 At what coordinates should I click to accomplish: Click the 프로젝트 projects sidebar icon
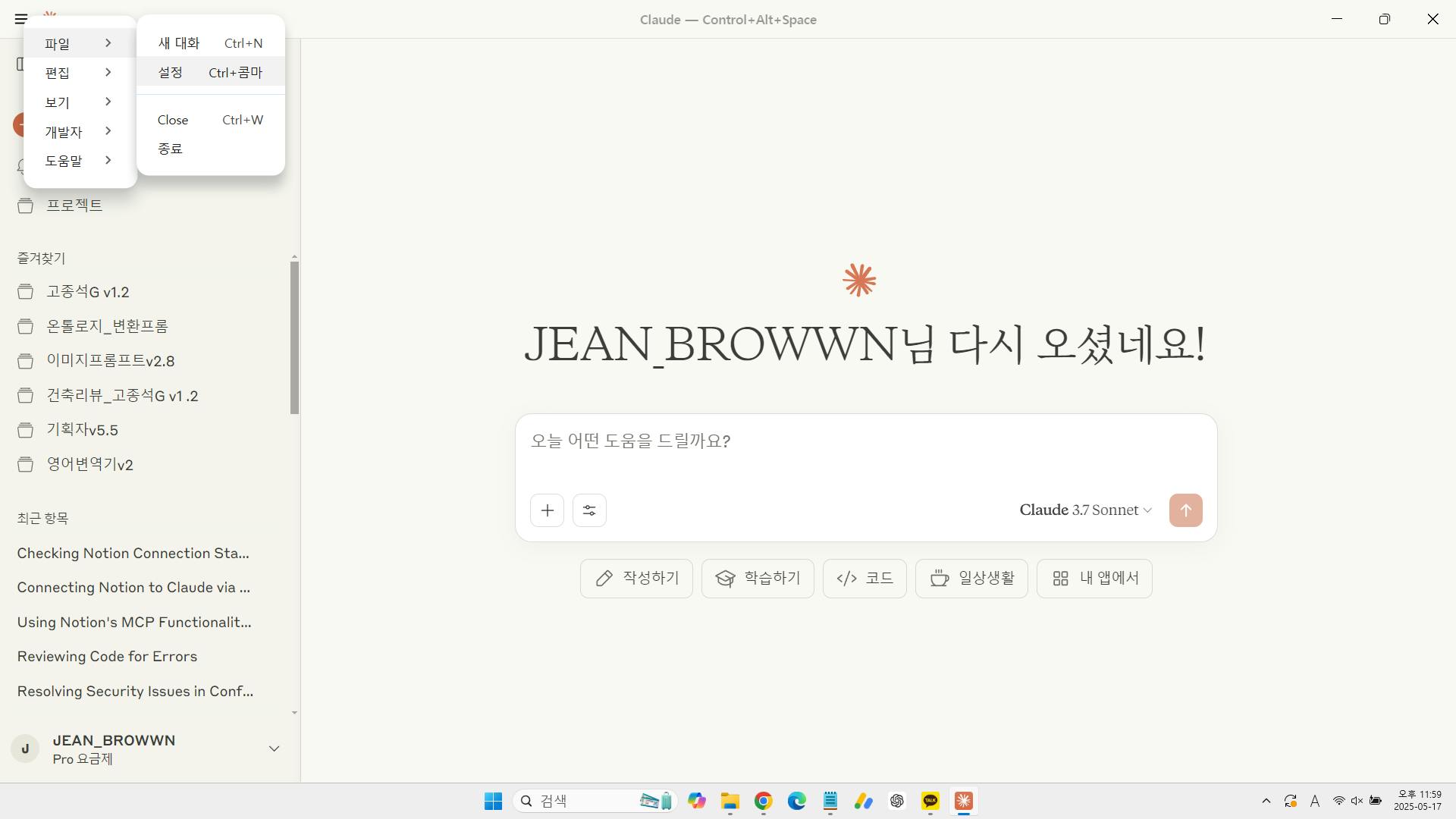[26, 206]
